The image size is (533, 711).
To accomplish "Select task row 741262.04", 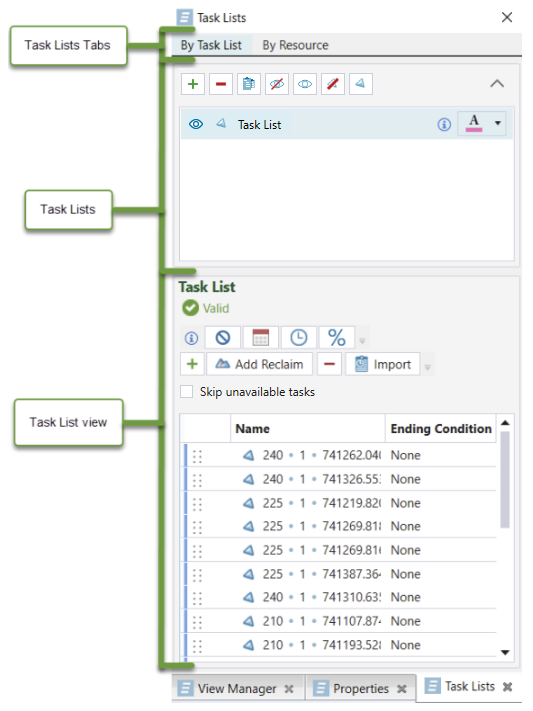I will point(340,455).
